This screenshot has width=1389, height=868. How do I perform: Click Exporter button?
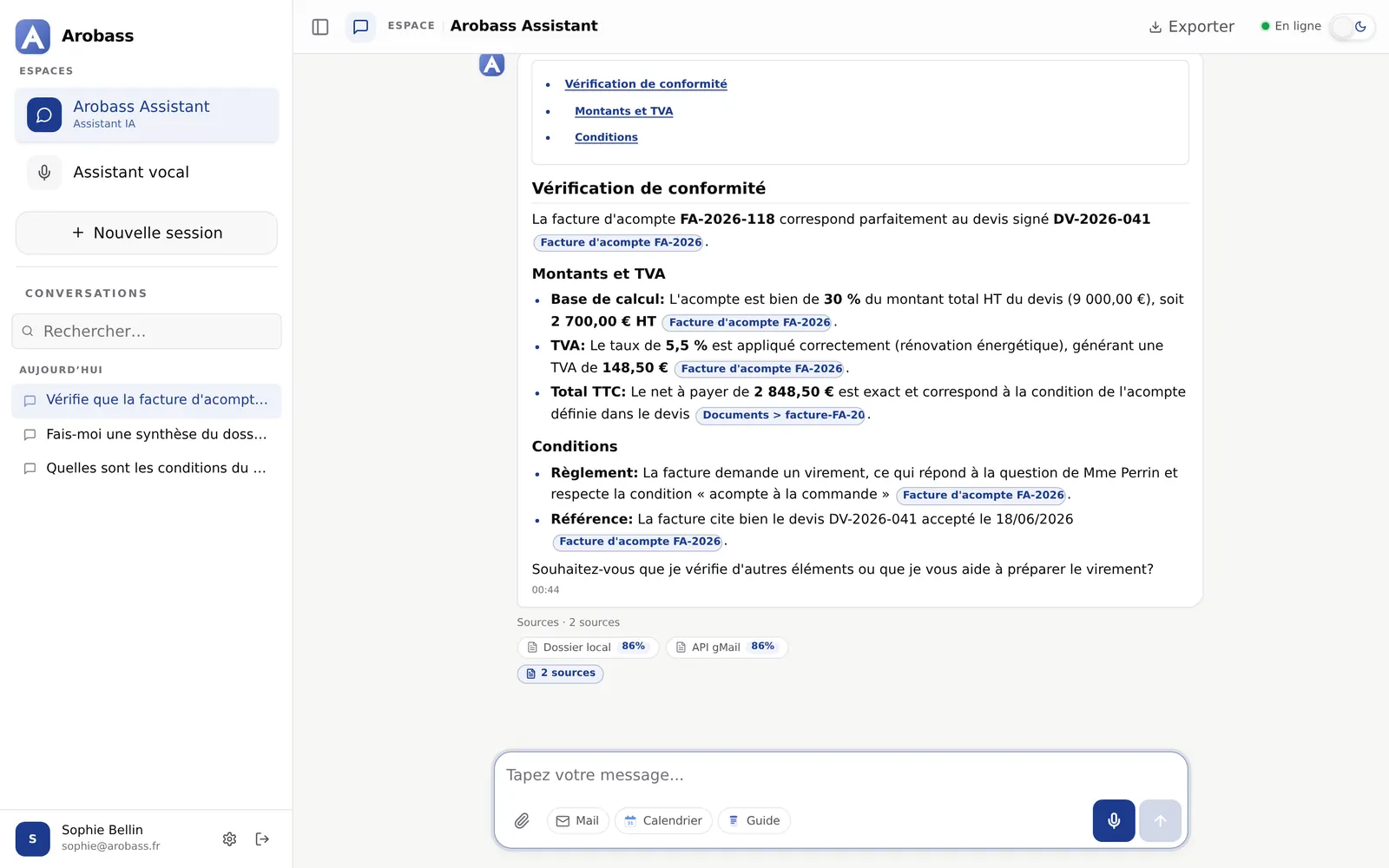[x=1191, y=27]
